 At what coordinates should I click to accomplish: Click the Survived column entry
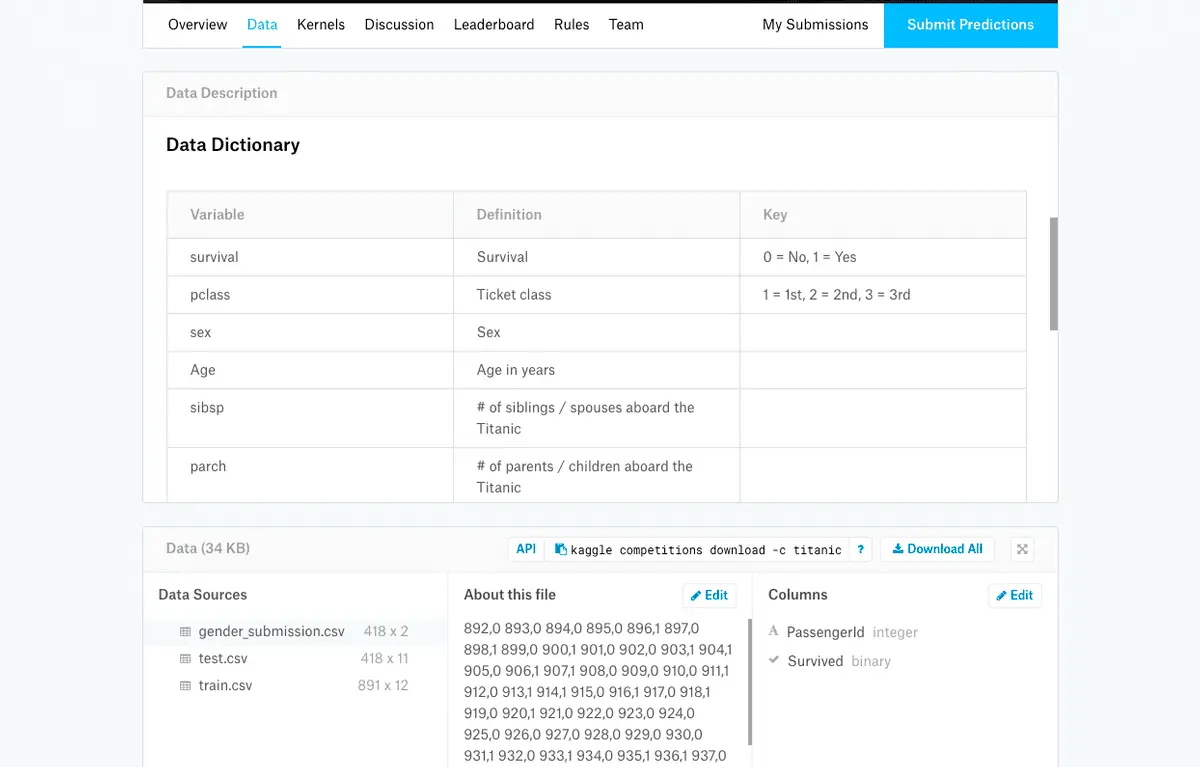click(838, 661)
